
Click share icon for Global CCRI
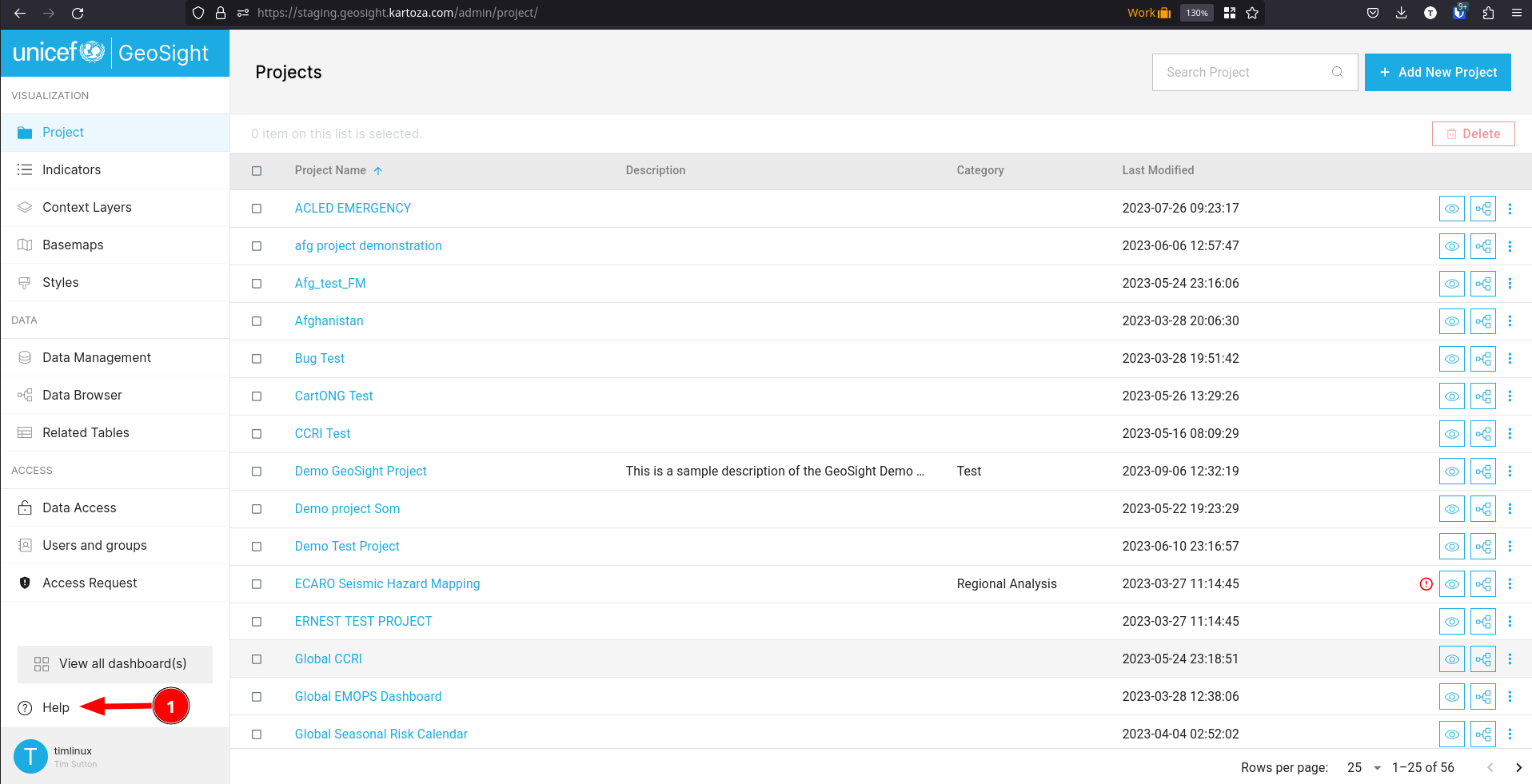pyautogui.click(x=1483, y=659)
